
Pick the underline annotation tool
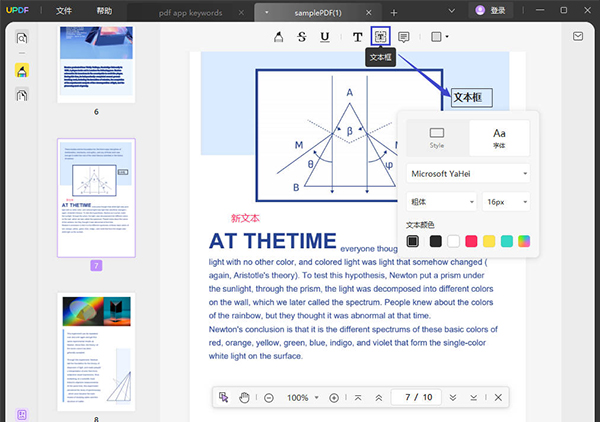pos(325,37)
